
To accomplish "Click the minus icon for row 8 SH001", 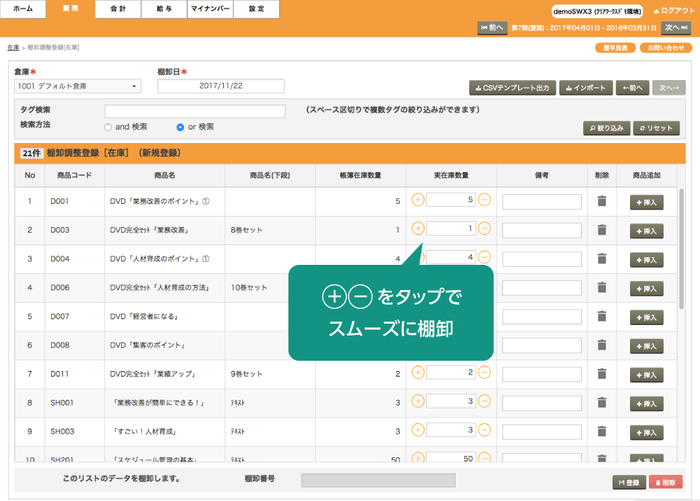I will tap(484, 402).
